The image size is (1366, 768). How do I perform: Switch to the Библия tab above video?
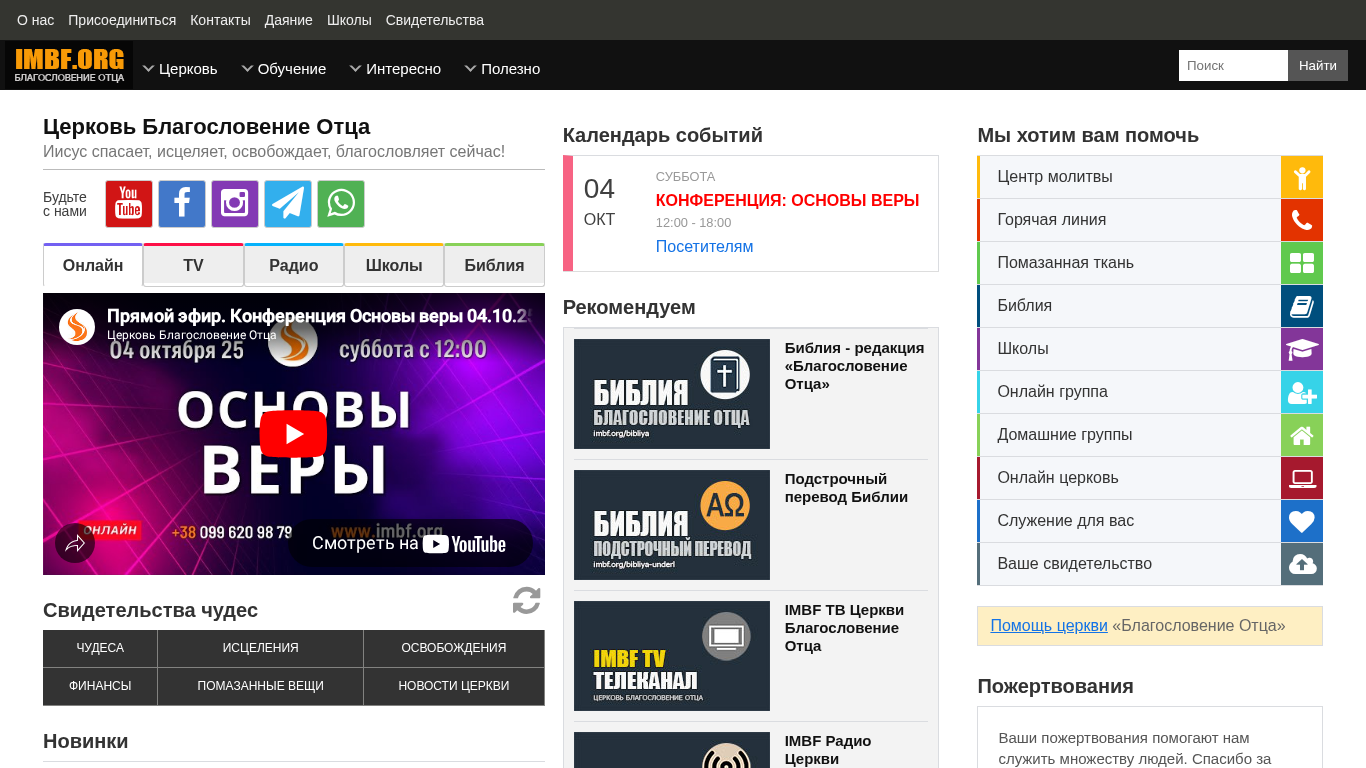point(494,265)
